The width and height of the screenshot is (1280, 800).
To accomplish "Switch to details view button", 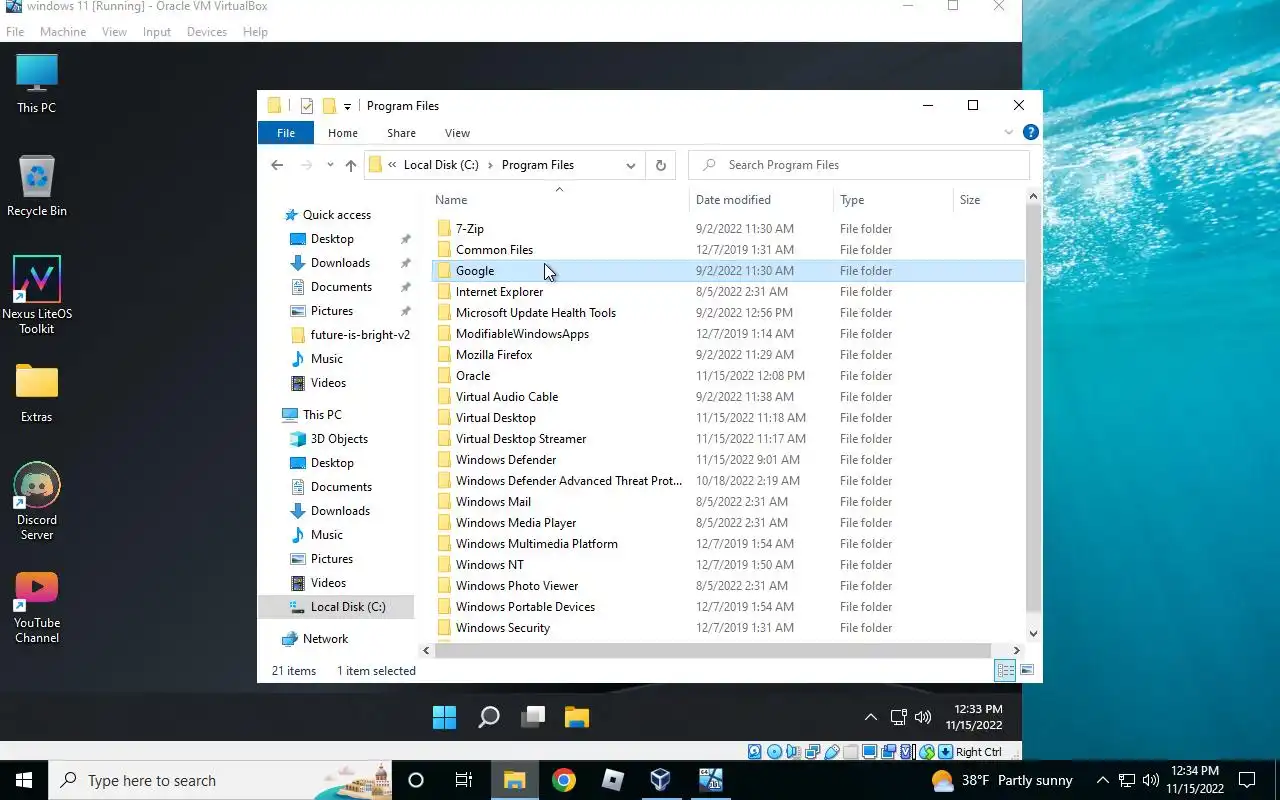I will pos(1006,670).
